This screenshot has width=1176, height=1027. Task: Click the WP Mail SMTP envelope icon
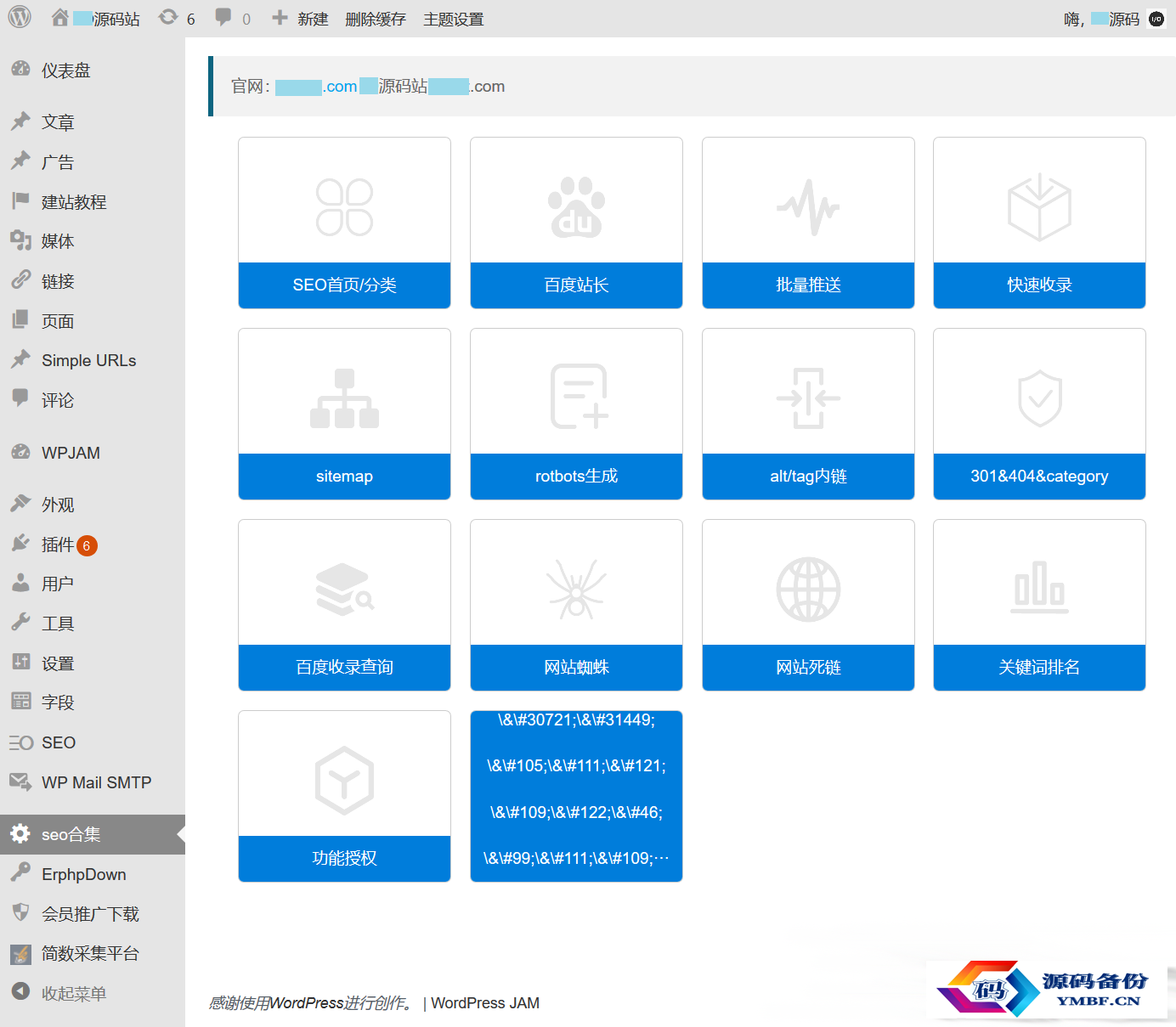pyautogui.click(x=20, y=782)
